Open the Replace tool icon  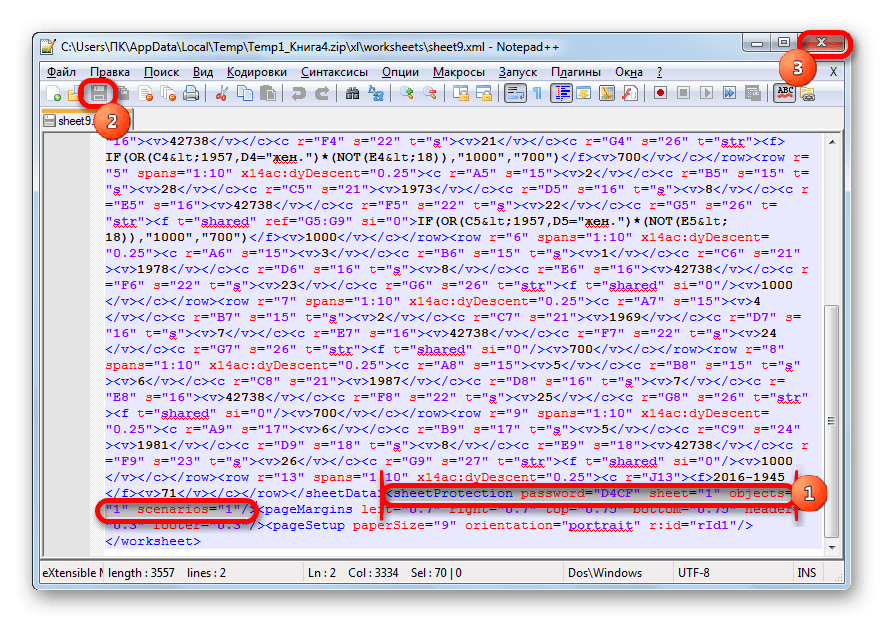[x=375, y=93]
